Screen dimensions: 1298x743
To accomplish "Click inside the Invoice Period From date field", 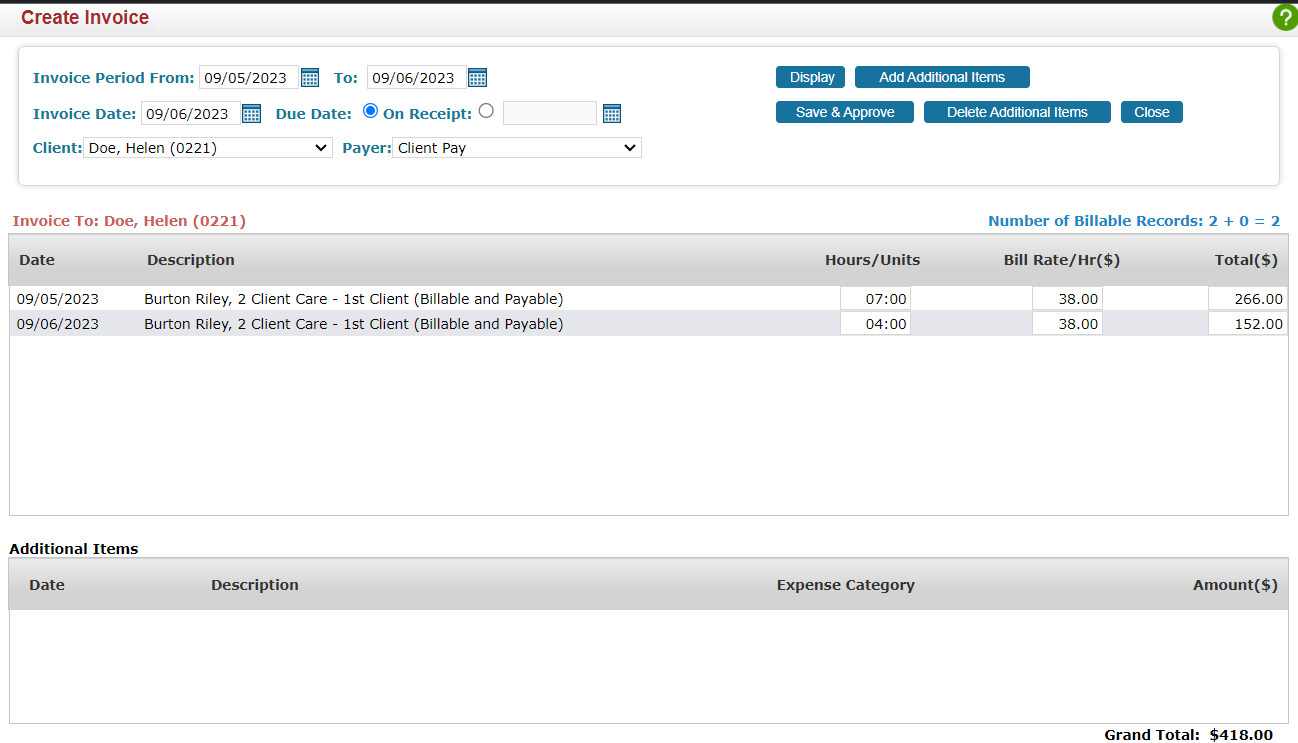I will [x=248, y=77].
